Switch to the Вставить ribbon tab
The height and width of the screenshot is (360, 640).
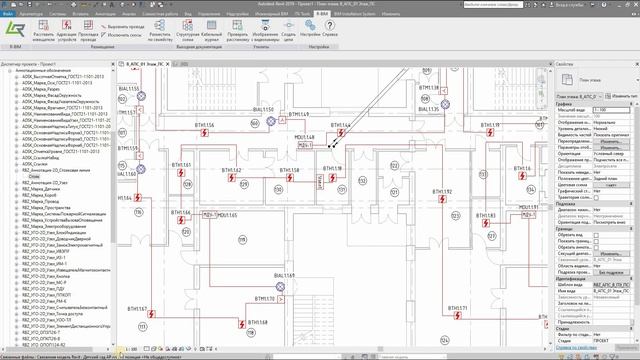point(80,13)
